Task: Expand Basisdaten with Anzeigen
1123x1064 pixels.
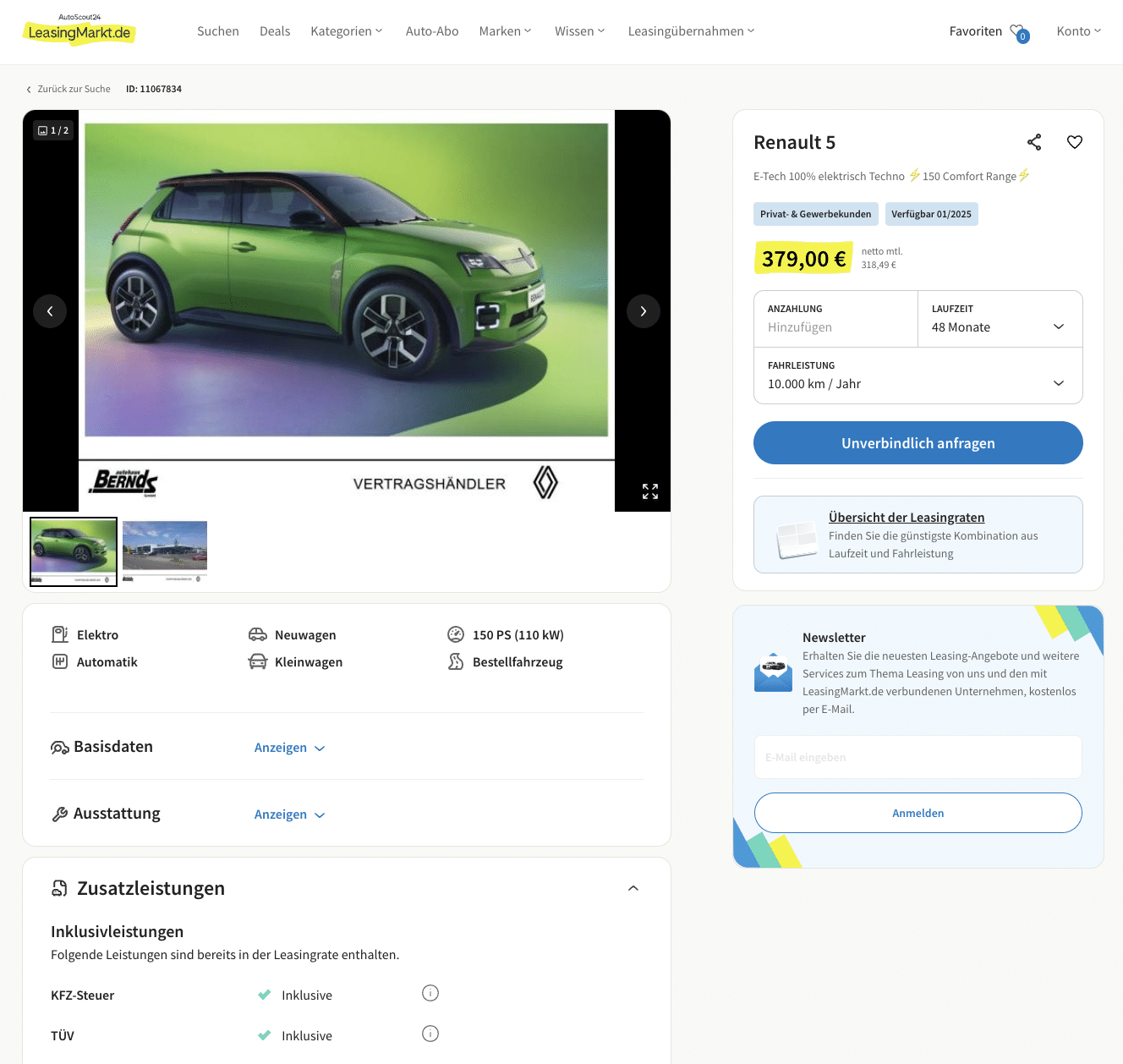Action: (289, 748)
